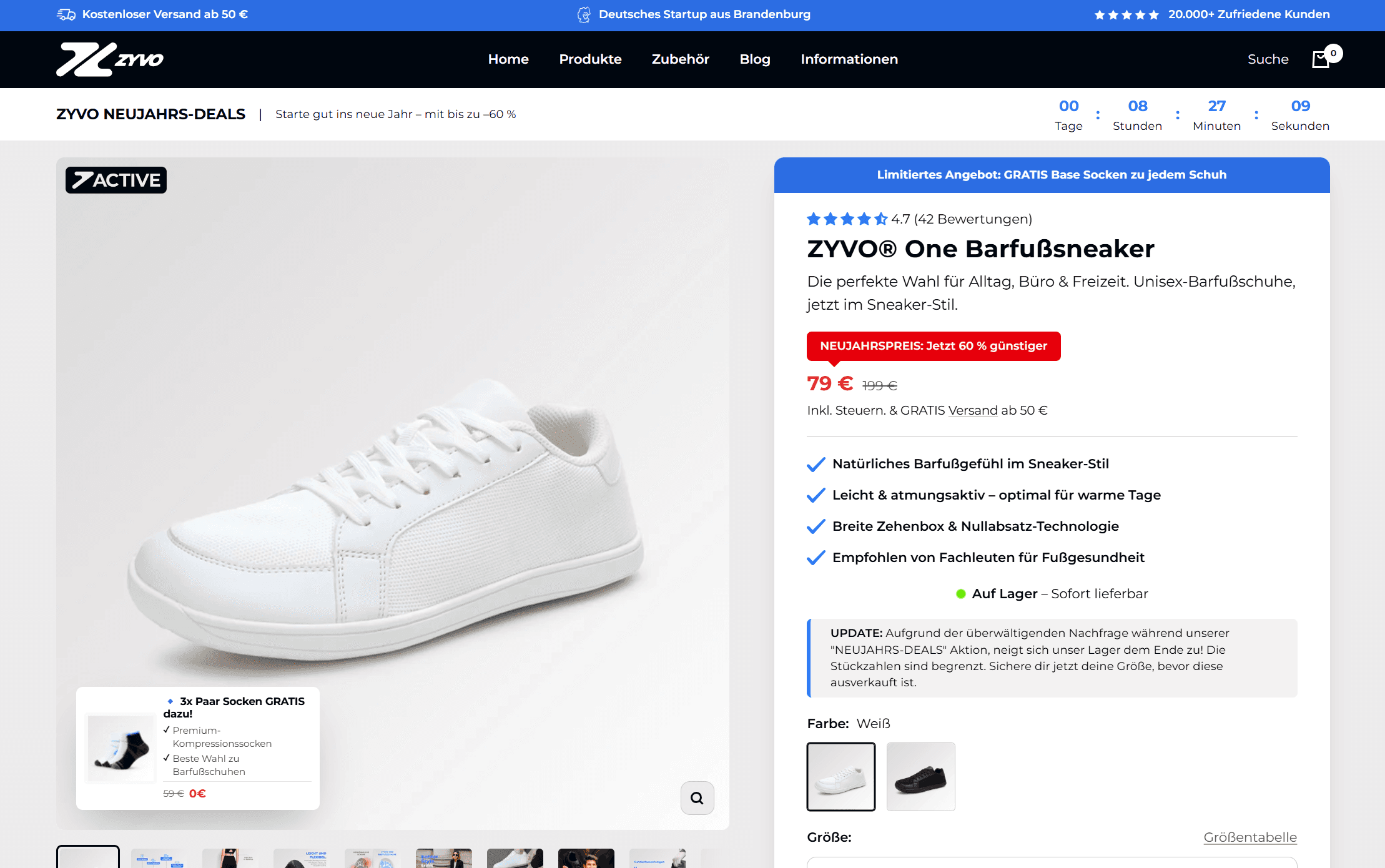Follow the Versand shipping link
Image resolution: width=1385 pixels, height=868 pixels.
click(x=972, y=411)
